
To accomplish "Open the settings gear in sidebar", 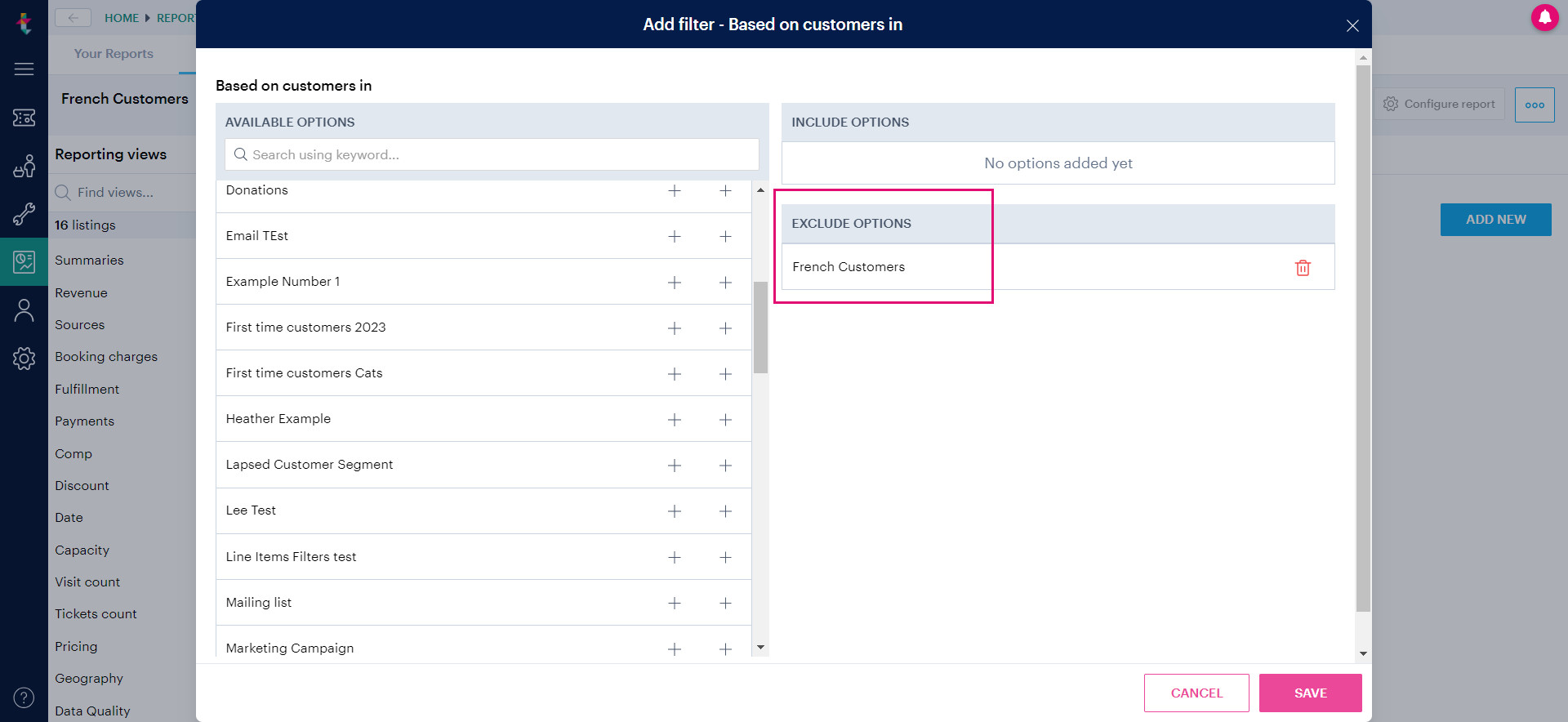I will point(24,358).
